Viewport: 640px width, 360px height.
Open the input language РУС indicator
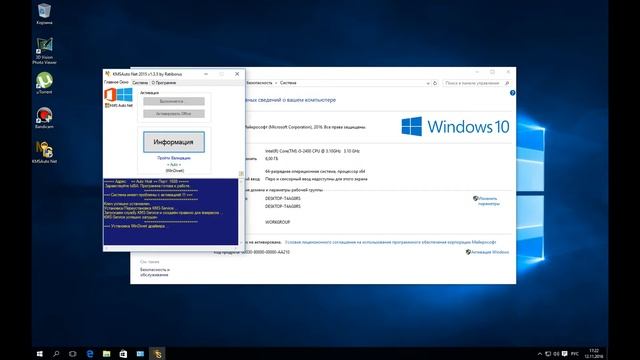coord(575,354)
